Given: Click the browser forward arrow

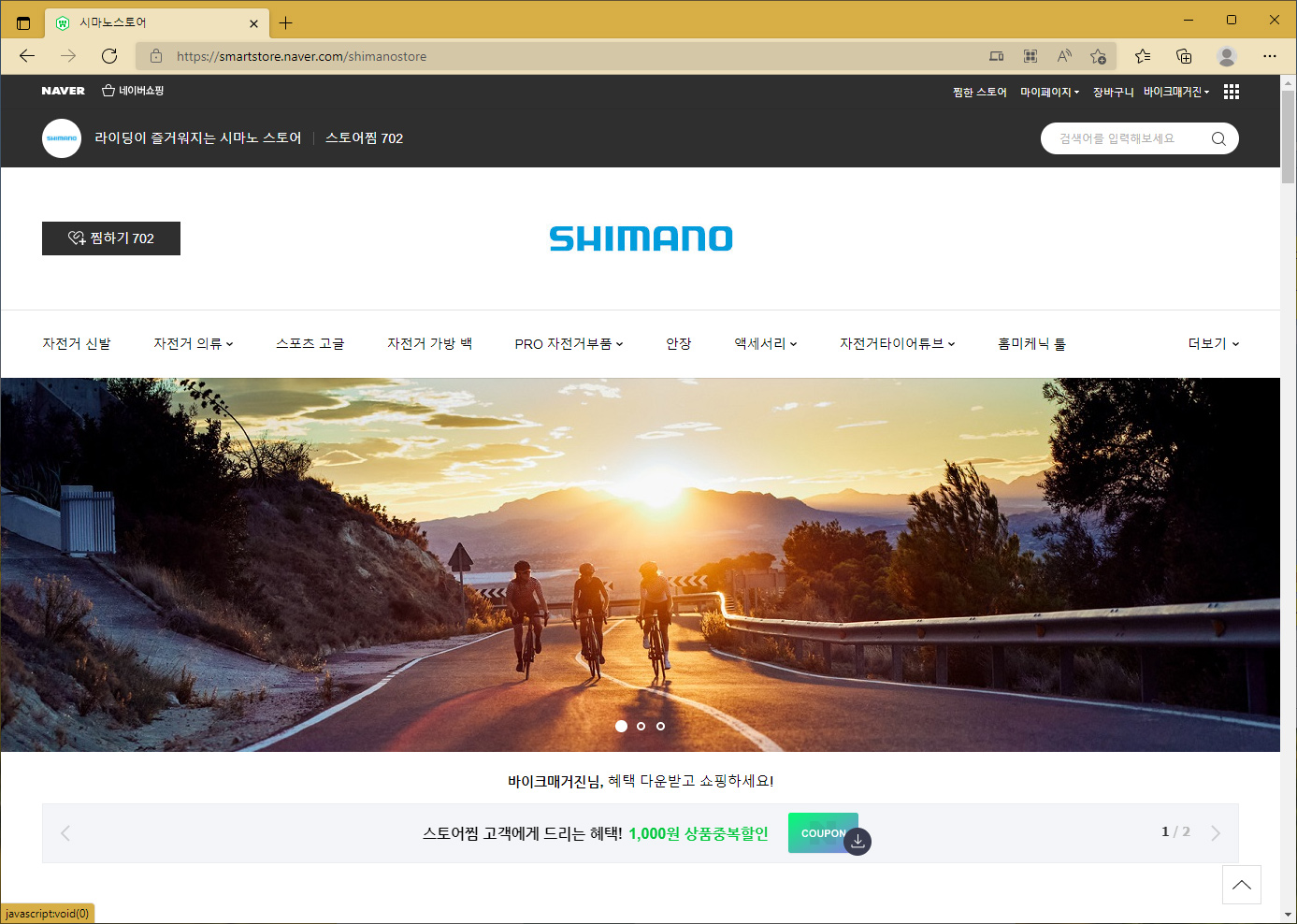Looking at the screenshot, I should click(x=68, y=56).
